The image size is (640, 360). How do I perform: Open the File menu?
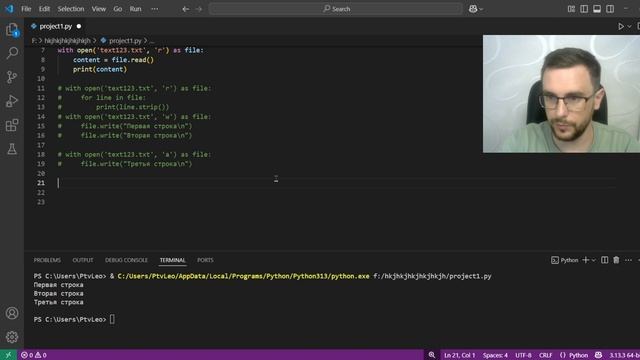(x=26, y=9)
